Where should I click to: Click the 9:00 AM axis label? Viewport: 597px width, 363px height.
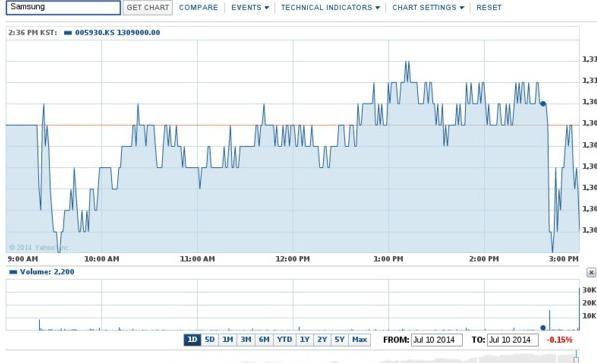[23, 259]
